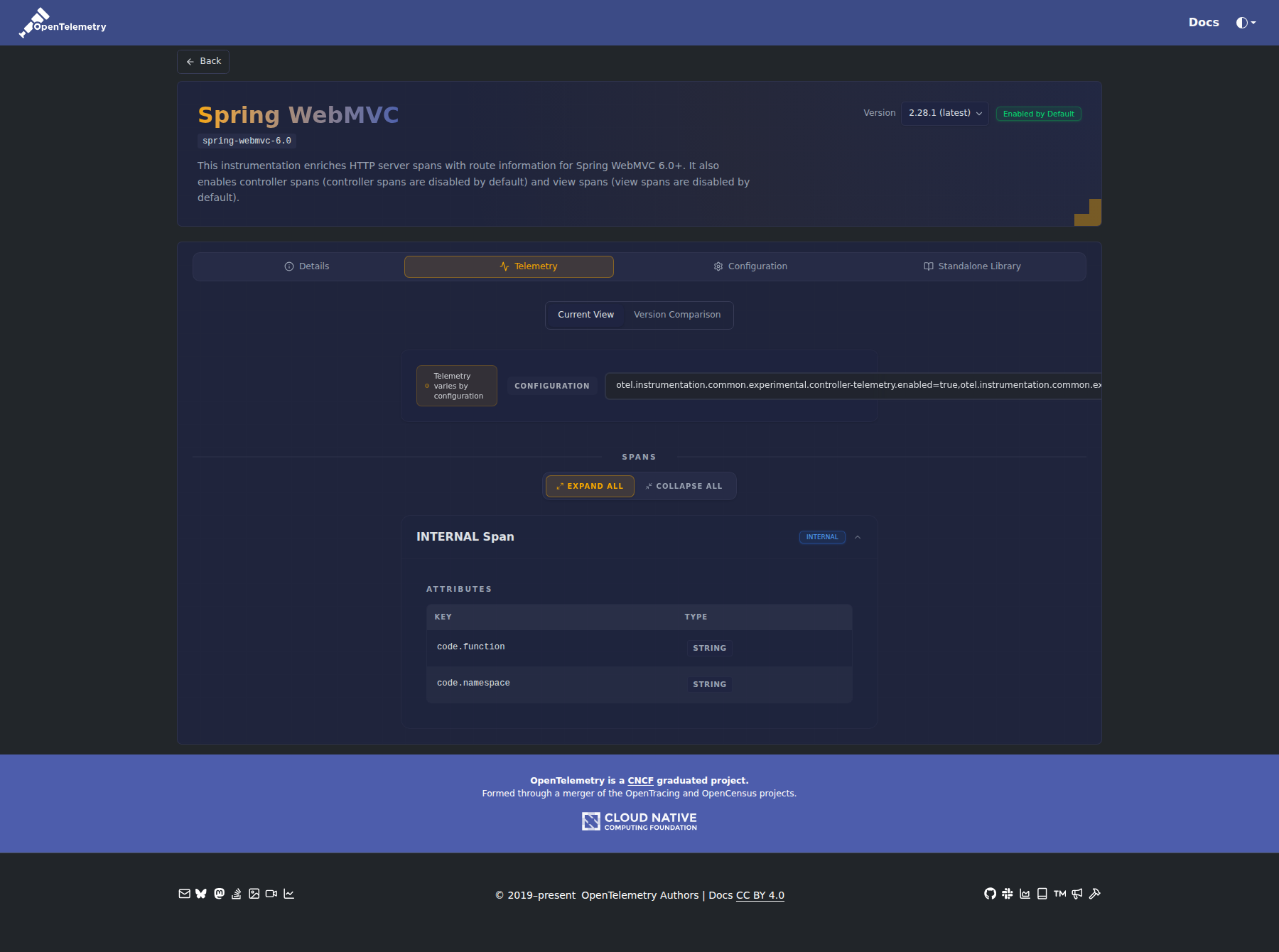Screen dimensions: 1279x952
Task: Click the blue INTERNAL badge
Action: 822,537
